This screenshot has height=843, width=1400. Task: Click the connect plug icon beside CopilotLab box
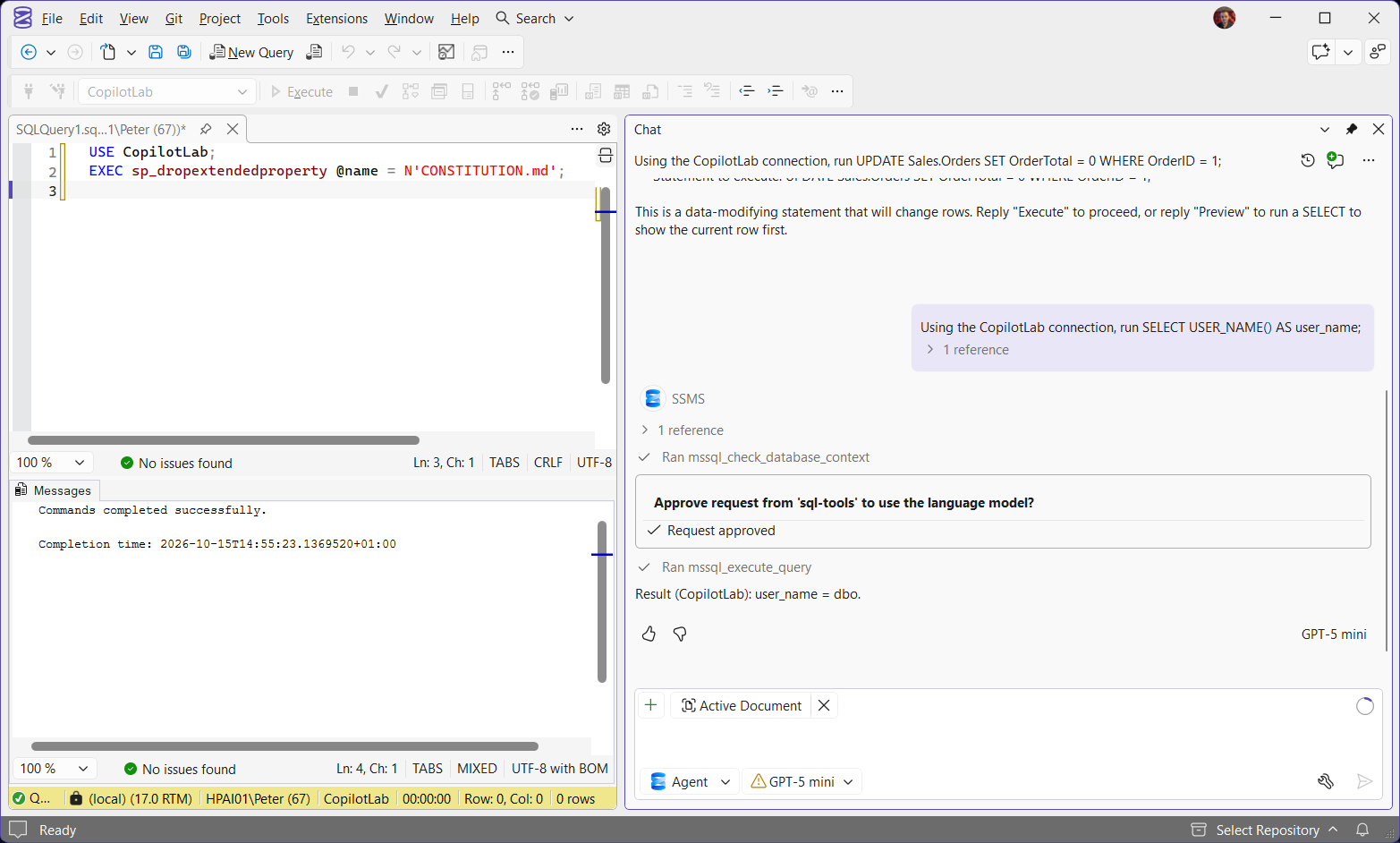[29, 91]
